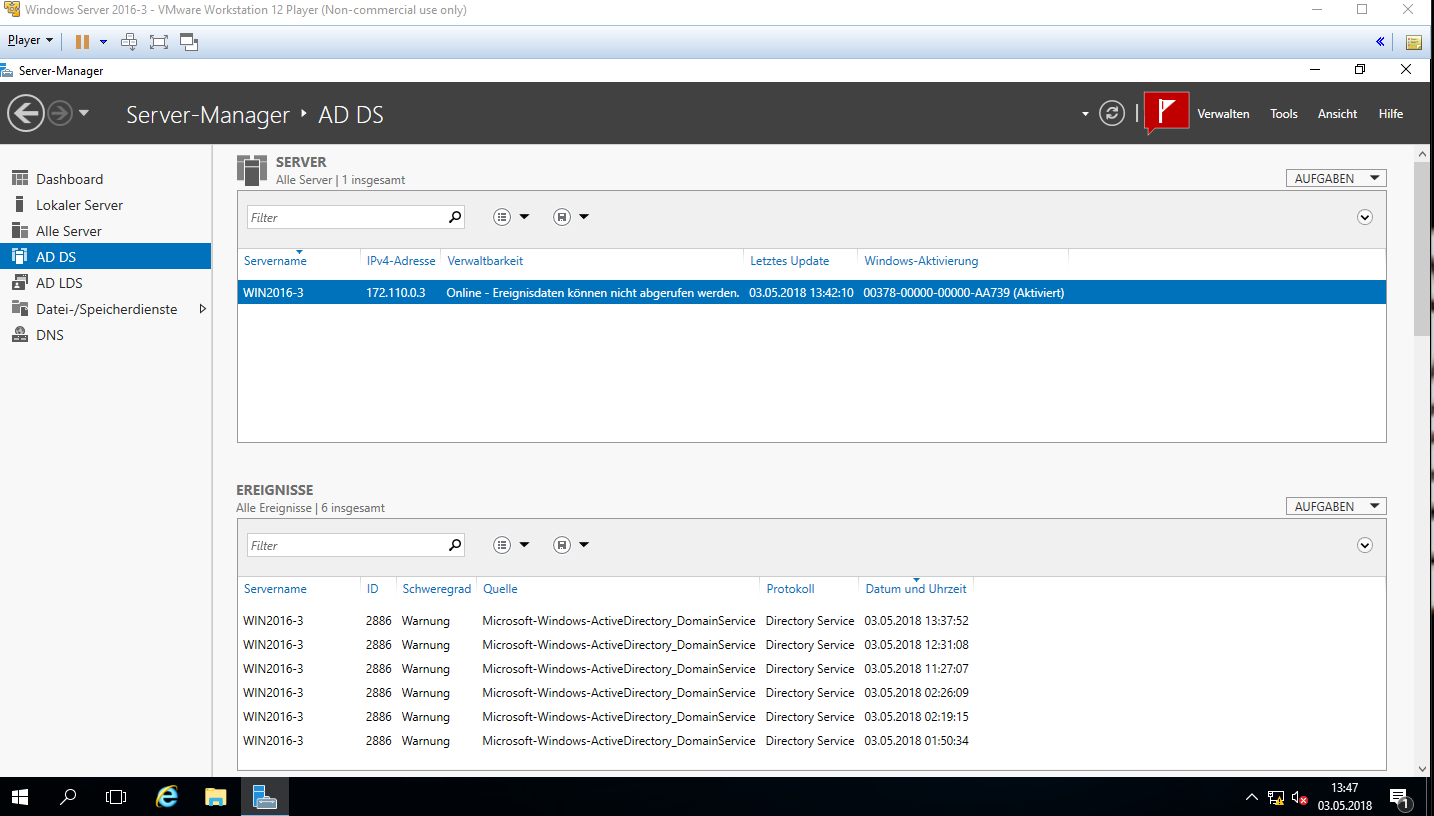Click VMware pause (suspend) icon
Screen dimensions: 1434x816
pos(82,42)
